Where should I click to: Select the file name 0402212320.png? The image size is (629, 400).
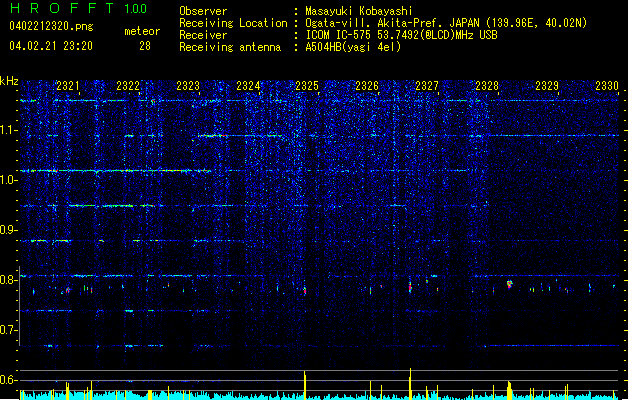point(51,26)
